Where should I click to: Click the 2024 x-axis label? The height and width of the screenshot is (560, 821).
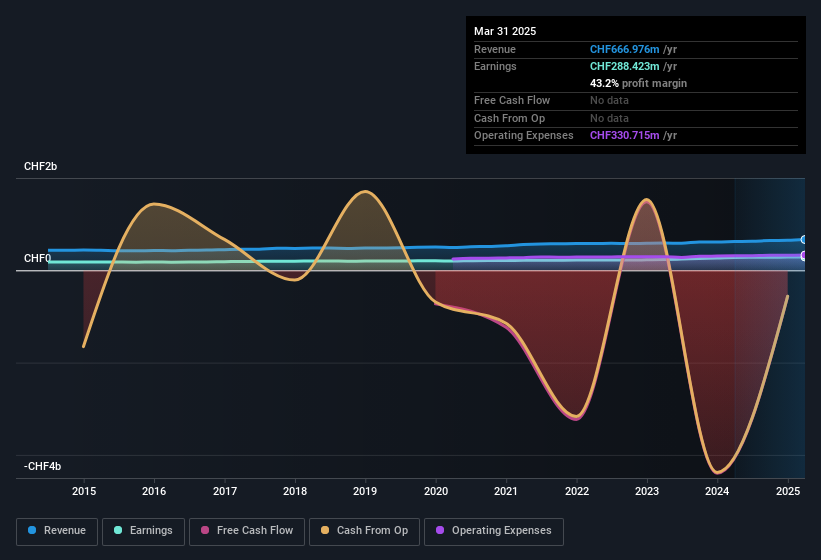coord(717,491)
